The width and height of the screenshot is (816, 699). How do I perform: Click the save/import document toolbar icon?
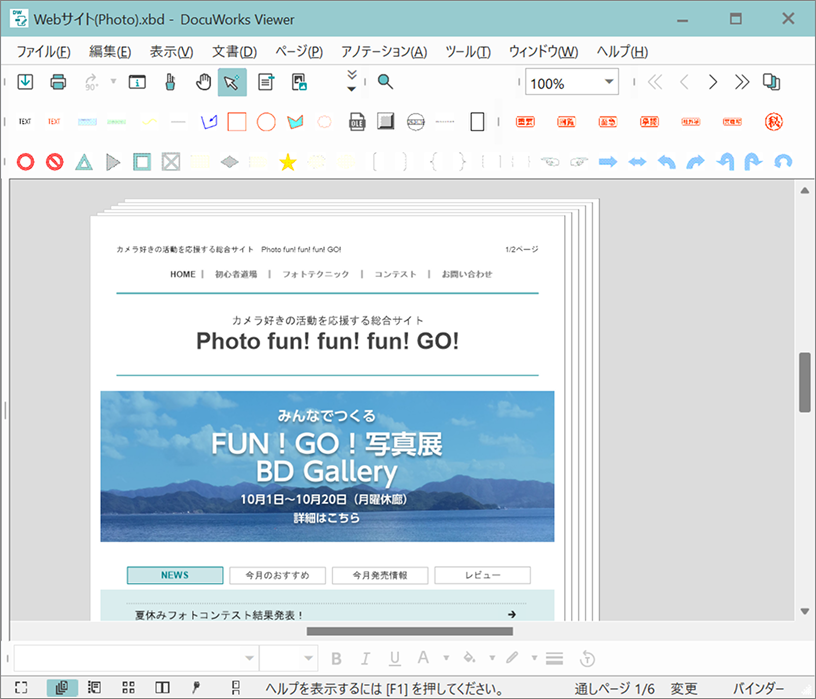point(25,82)
